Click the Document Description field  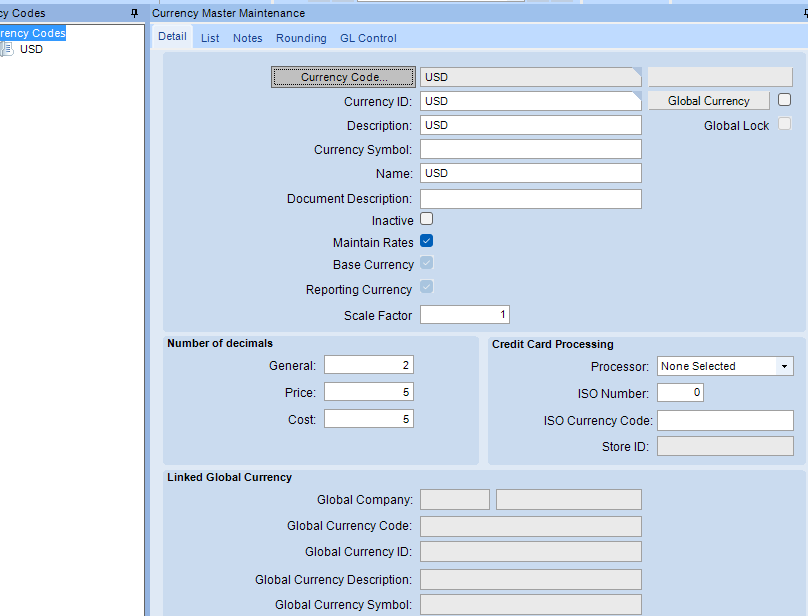point(531,199)
